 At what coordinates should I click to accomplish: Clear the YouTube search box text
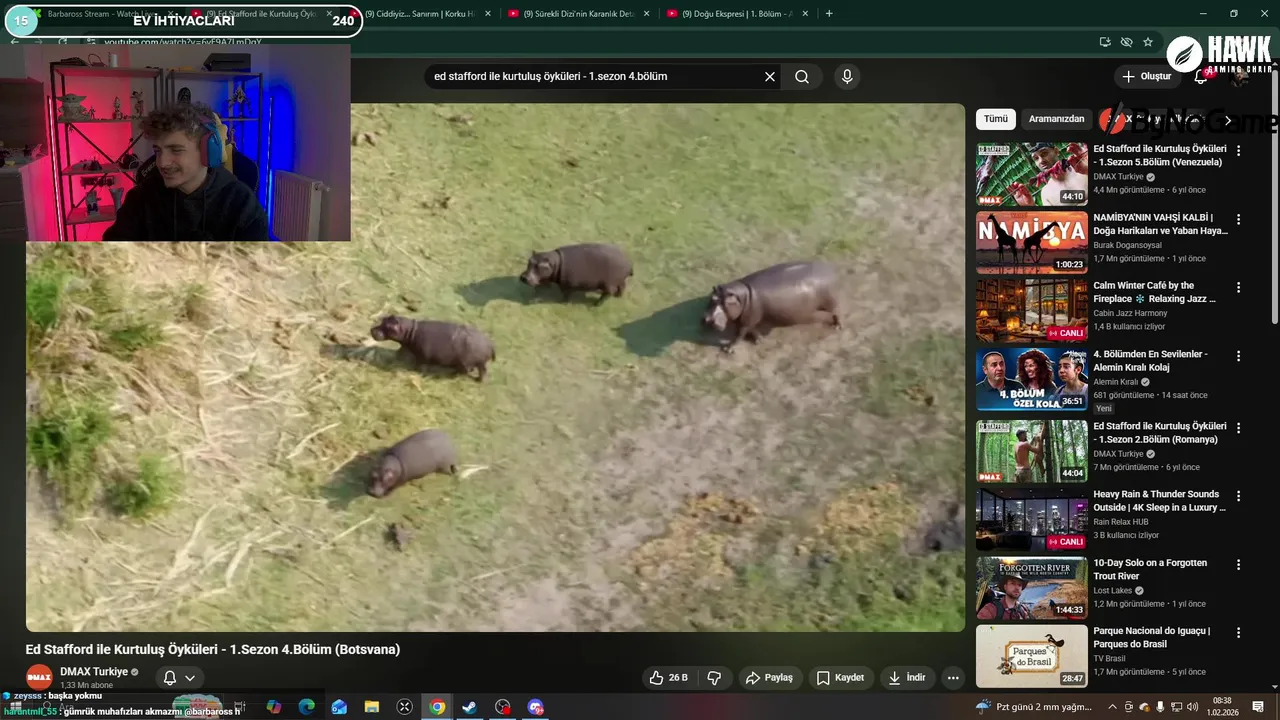click(770, 76)
